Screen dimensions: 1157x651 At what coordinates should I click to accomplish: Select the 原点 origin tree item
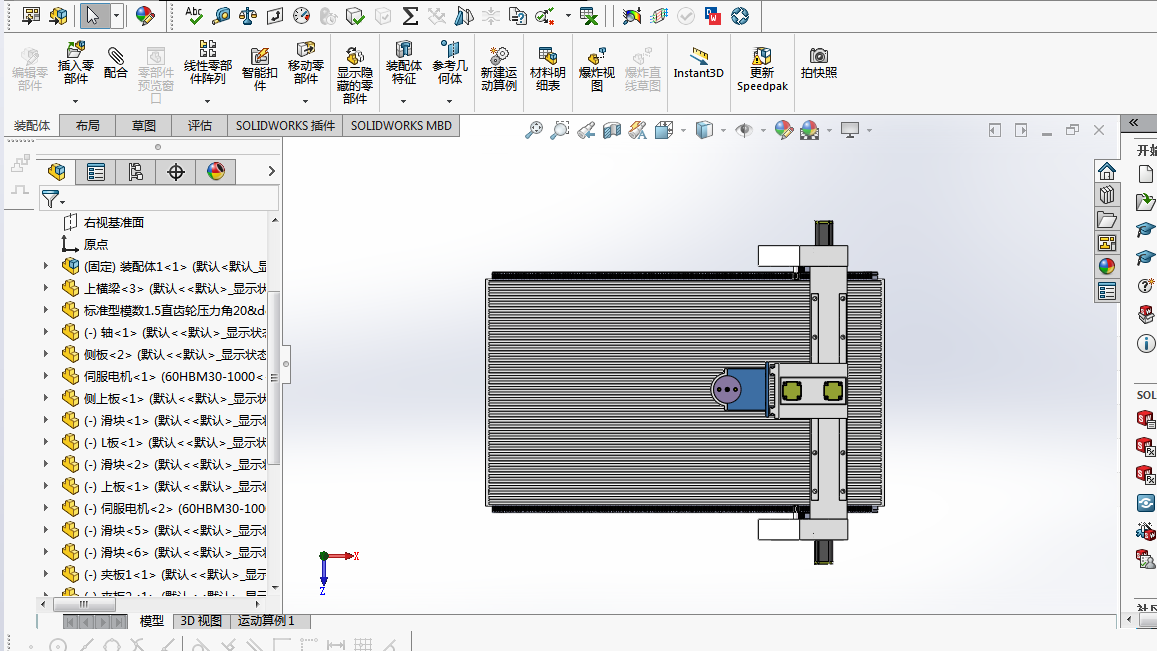pyautogui.click(x=96, y=245)
